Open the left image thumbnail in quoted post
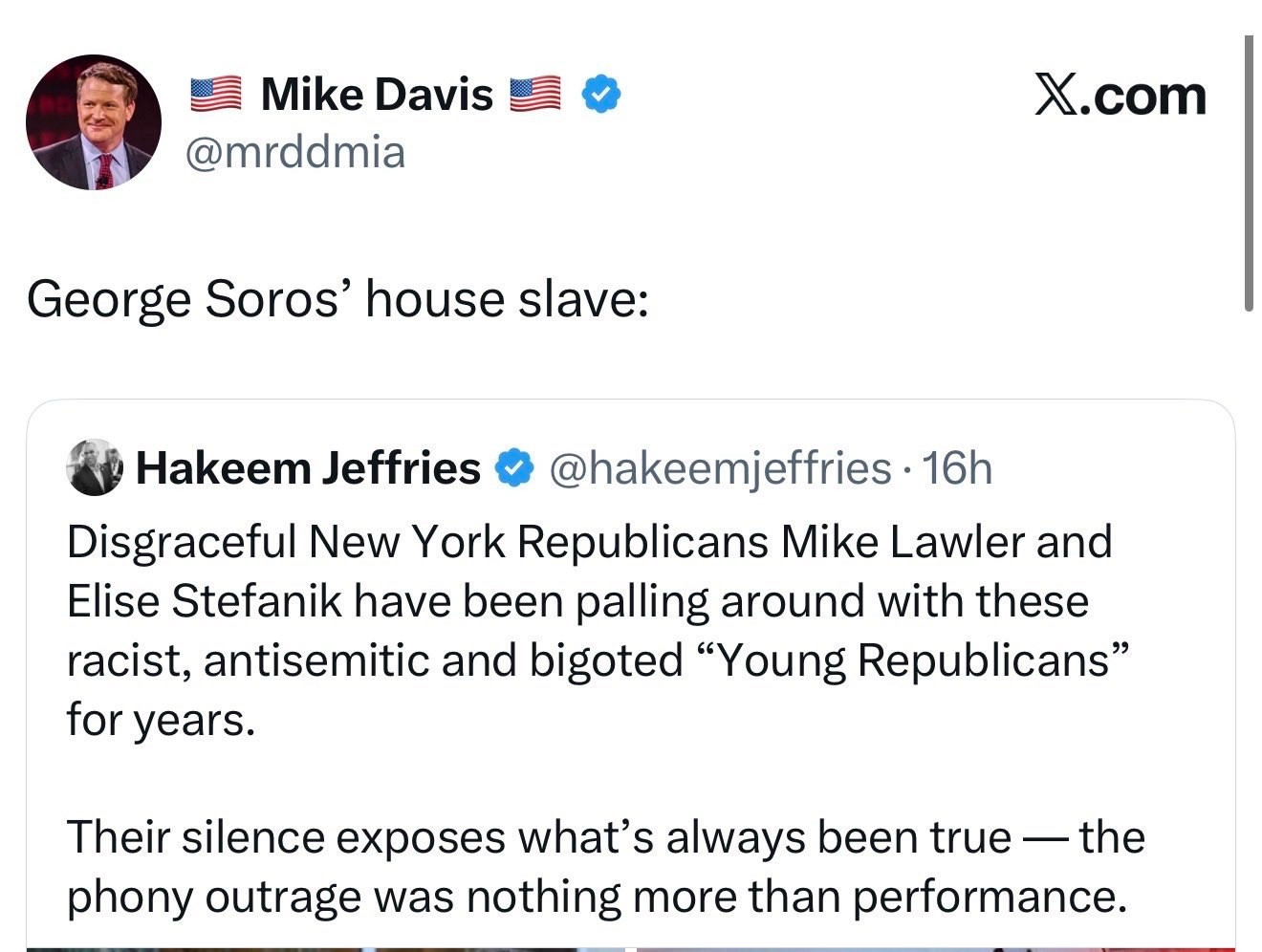Image resolution: width=1262 pixels, height=952 pixels. [x=325, y=947]
